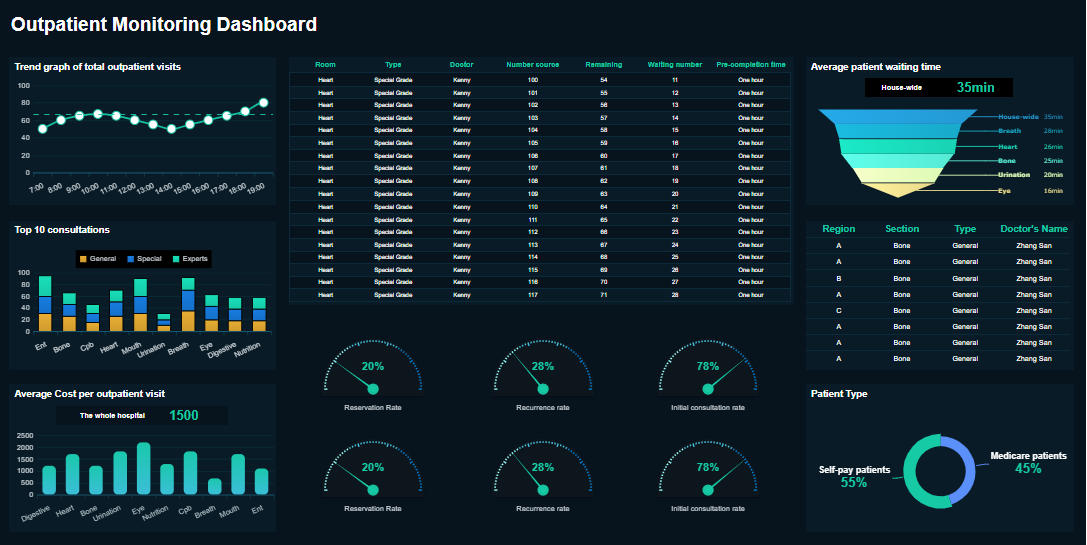The height and width of the screenshot is (545, 1087).
Task: Click the Waiting number value 28 in the table
Action: pyautogui.click(x=675, y=295)
